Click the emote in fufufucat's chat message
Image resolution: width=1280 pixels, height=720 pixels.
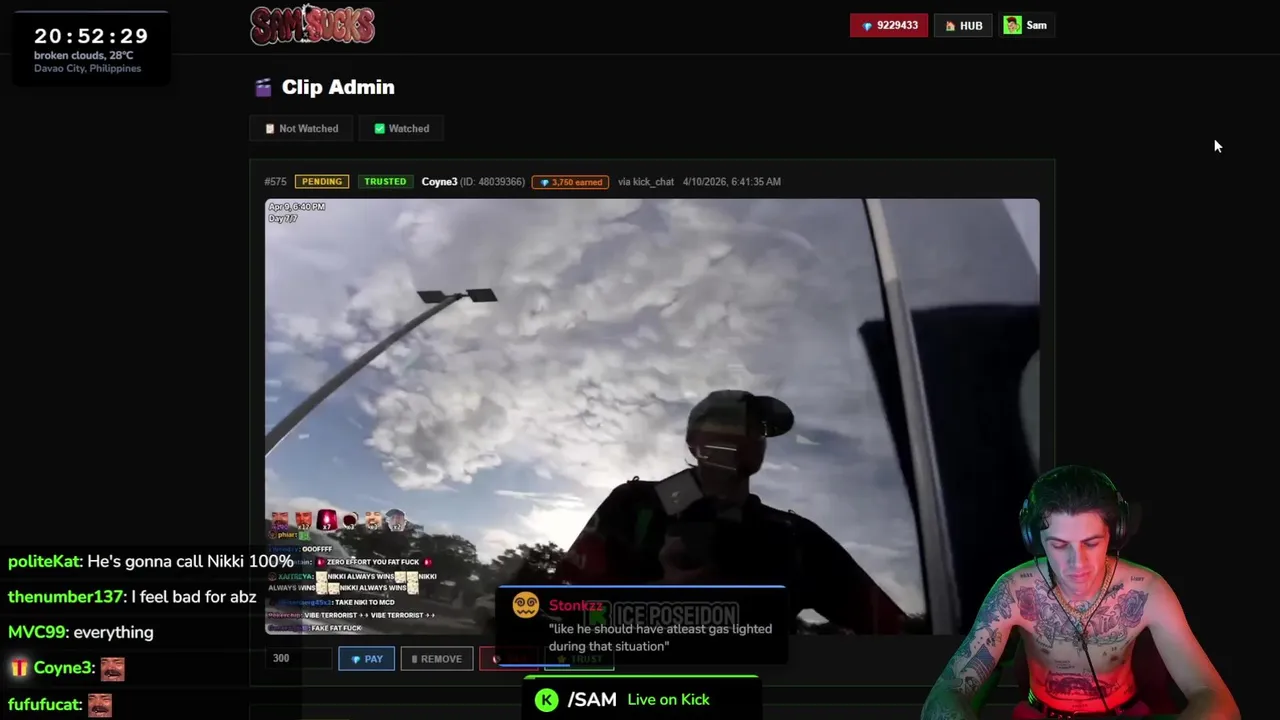(99, 705)
